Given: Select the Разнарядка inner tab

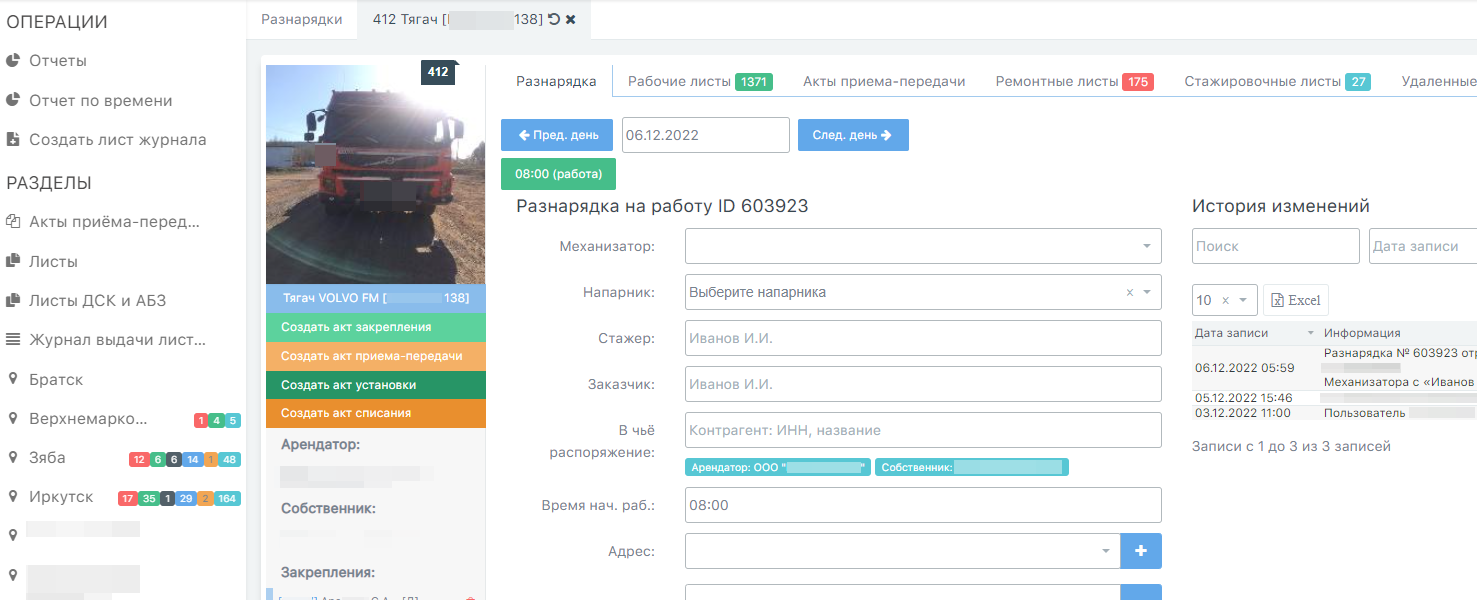Looking at the screenshot, I should pos(556,81).
